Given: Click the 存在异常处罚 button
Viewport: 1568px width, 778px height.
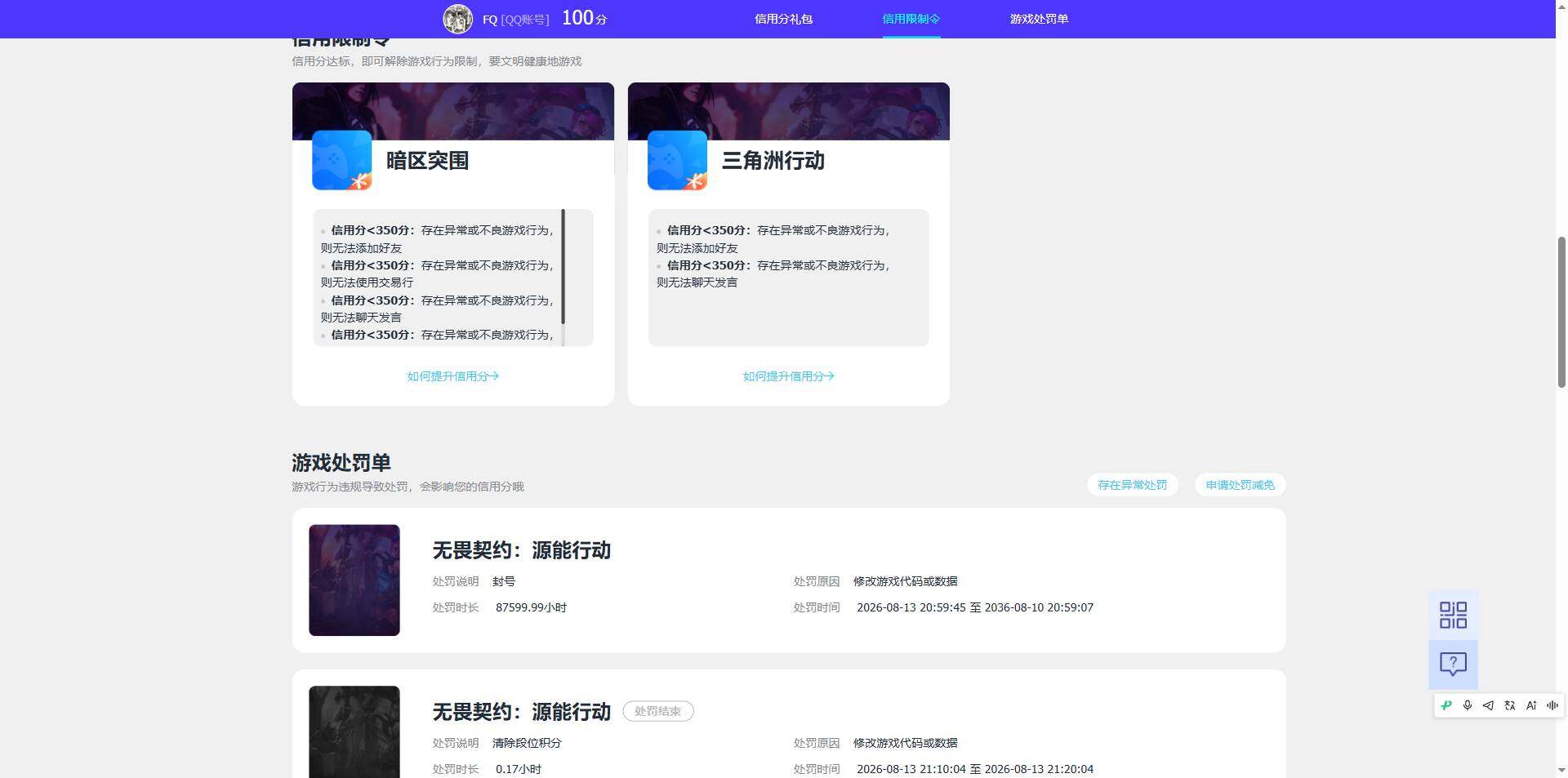Looking at the screenshot, I should point(1132,485).
